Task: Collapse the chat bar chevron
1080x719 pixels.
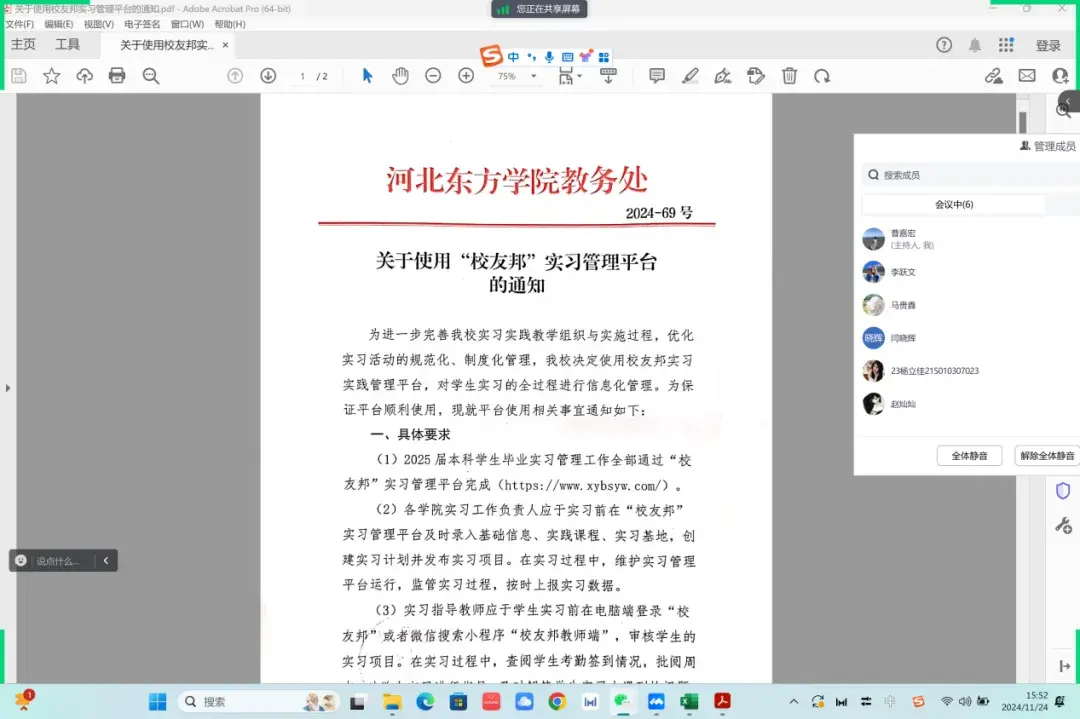Action: (x=106, y=561)
